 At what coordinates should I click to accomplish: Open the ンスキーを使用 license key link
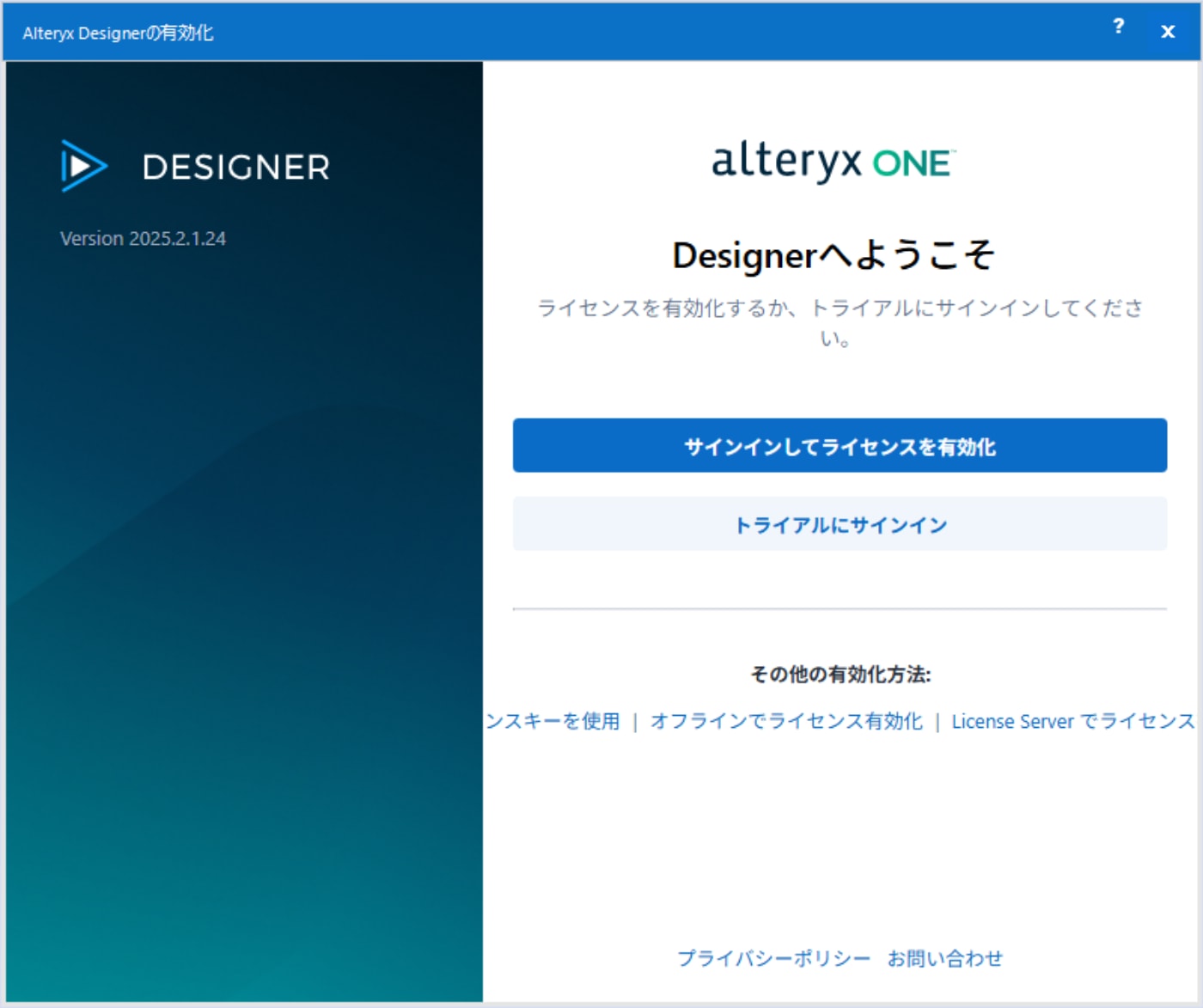pyautogui.click(x=554, y=722)
